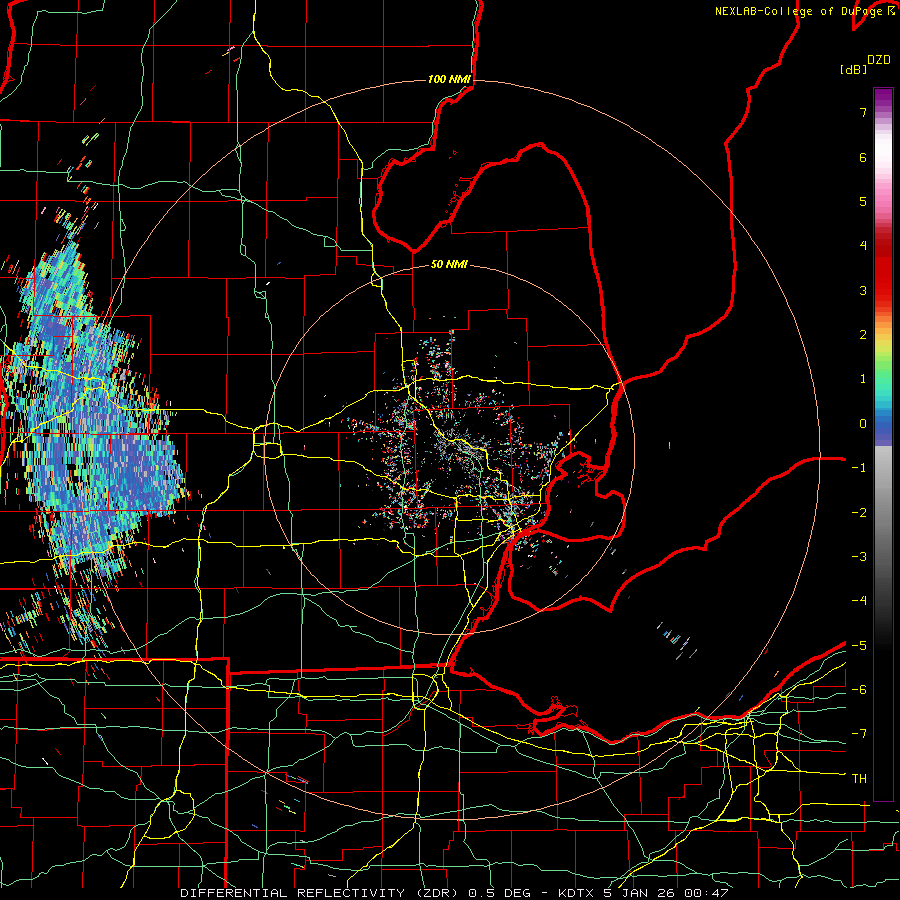The height and width of the screenshot is (900, 900).
Task: Click the -4 value on the color scale
Action: pyautogui.click(x=859, y=601)
